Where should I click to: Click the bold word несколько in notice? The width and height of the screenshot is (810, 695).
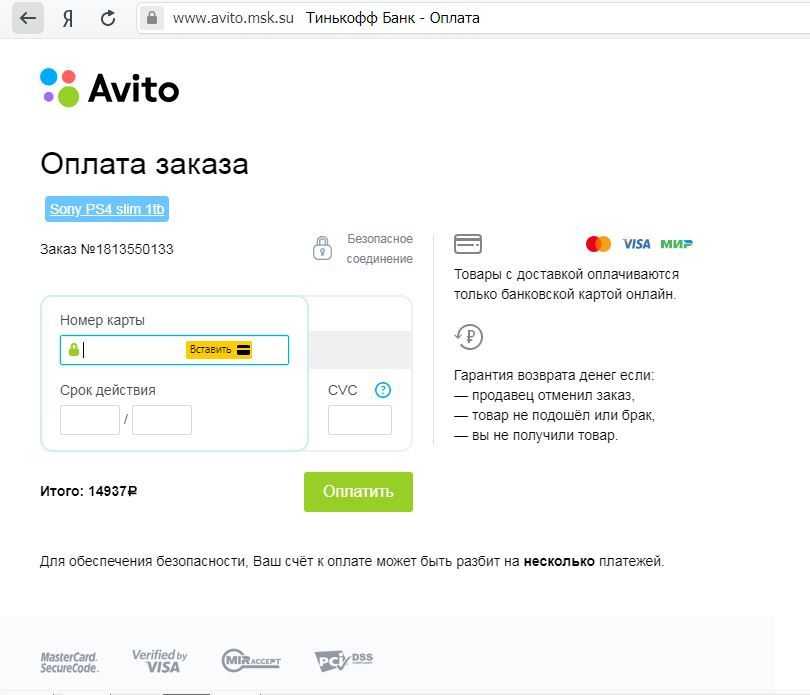tap(559, 561)
